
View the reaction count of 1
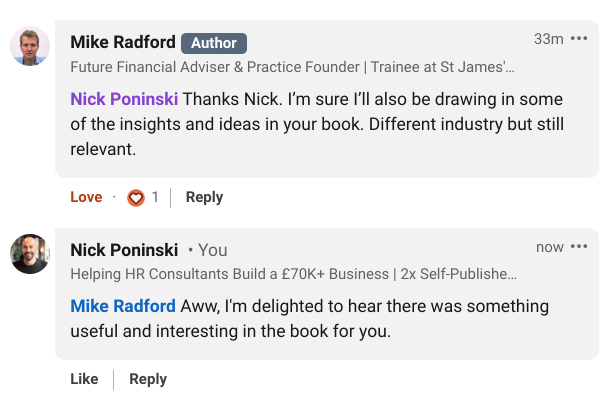[155, 197]
